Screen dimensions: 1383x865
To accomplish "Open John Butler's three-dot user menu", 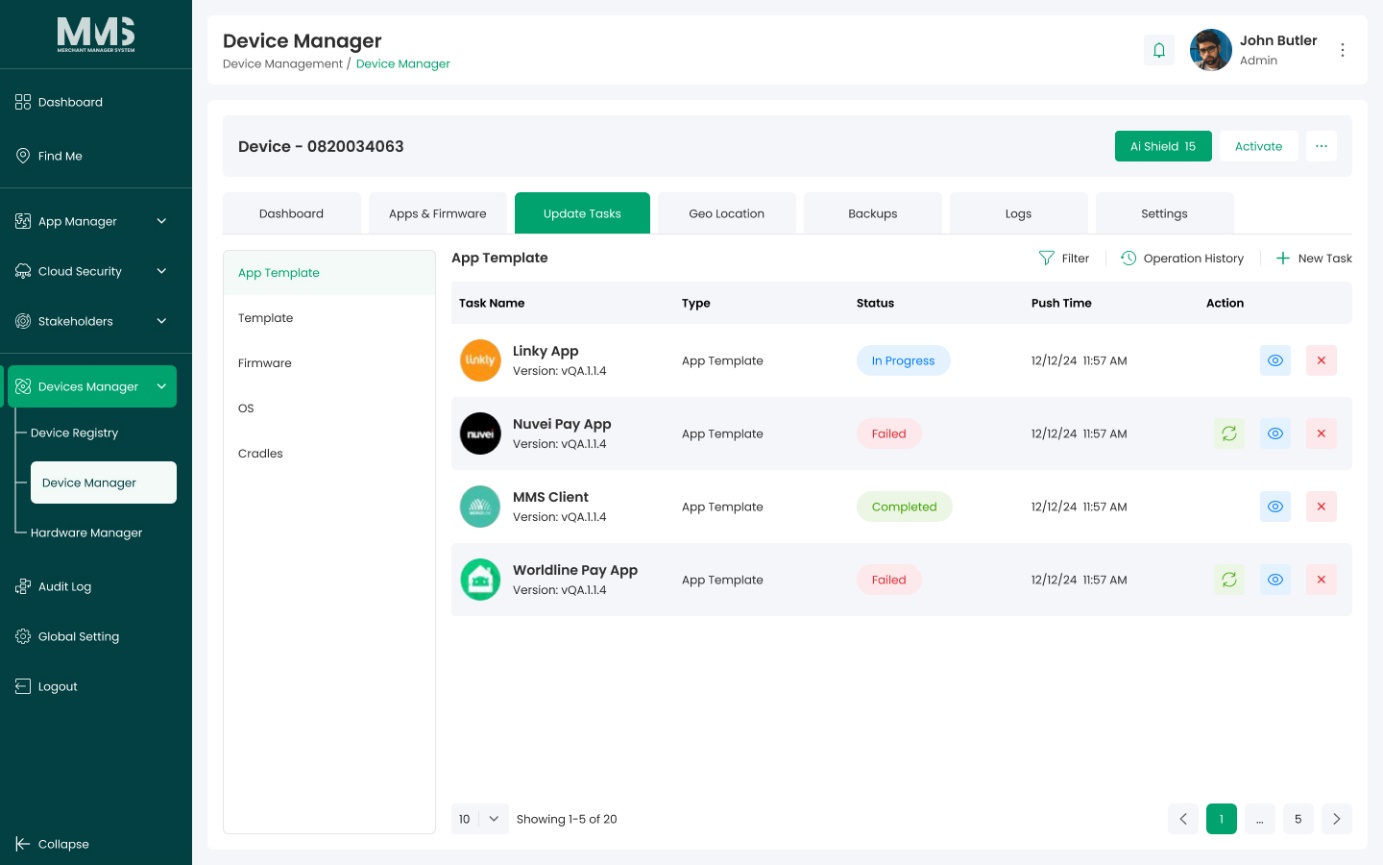I will (x=1343, y=50).
